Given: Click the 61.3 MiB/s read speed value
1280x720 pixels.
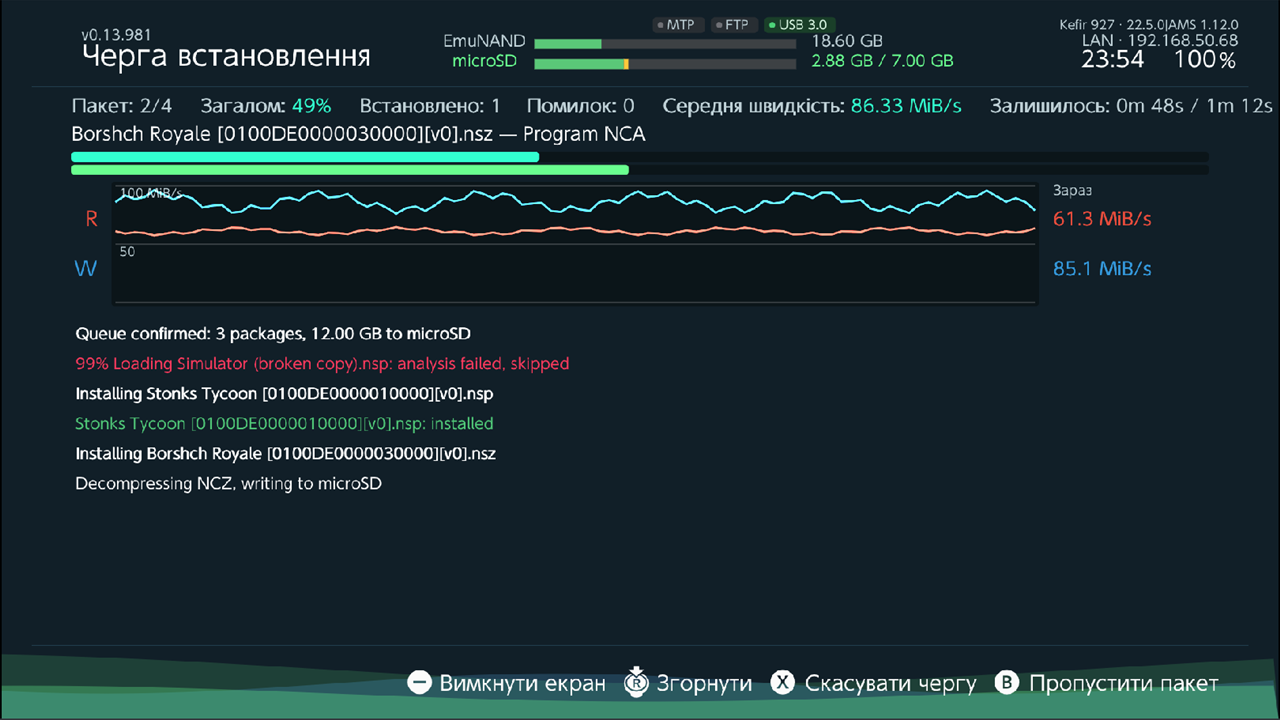Looking at the screenshot, I should point(1102,218).
